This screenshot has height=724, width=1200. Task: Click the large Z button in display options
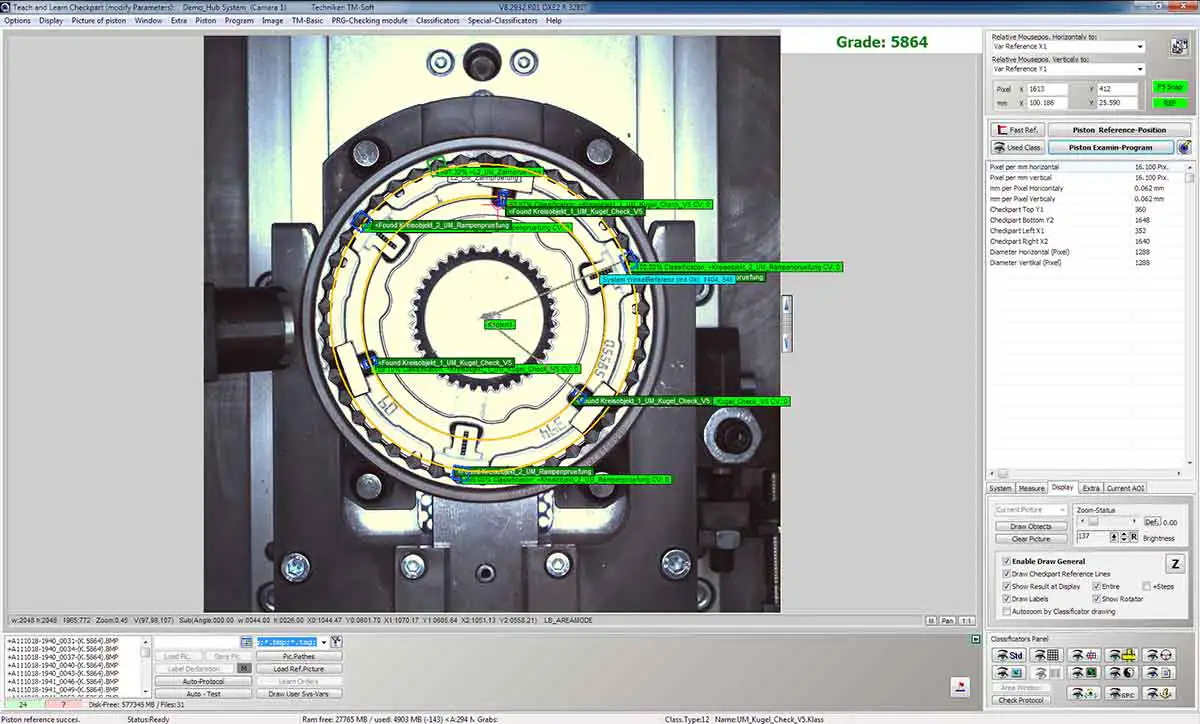pos(1175,564)
